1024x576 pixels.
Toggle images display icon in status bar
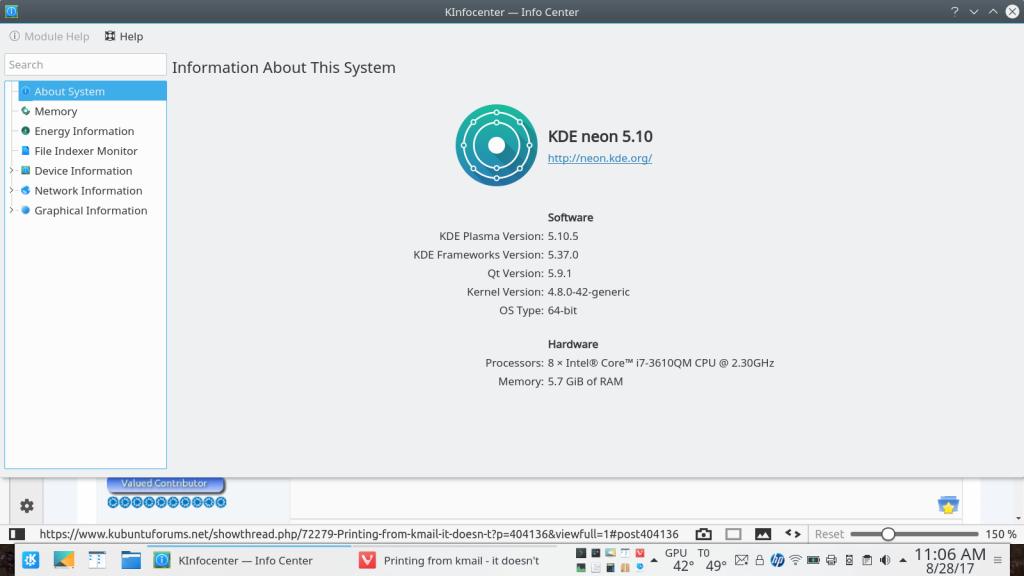coord(763,534)
